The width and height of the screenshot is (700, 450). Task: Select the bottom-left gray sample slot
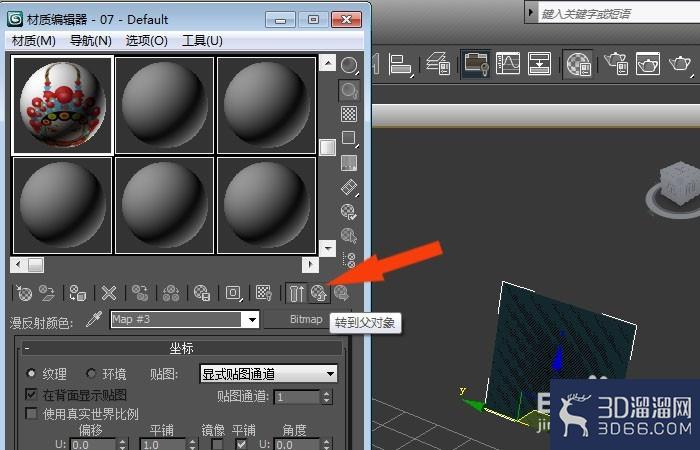(x=62, y=205)
